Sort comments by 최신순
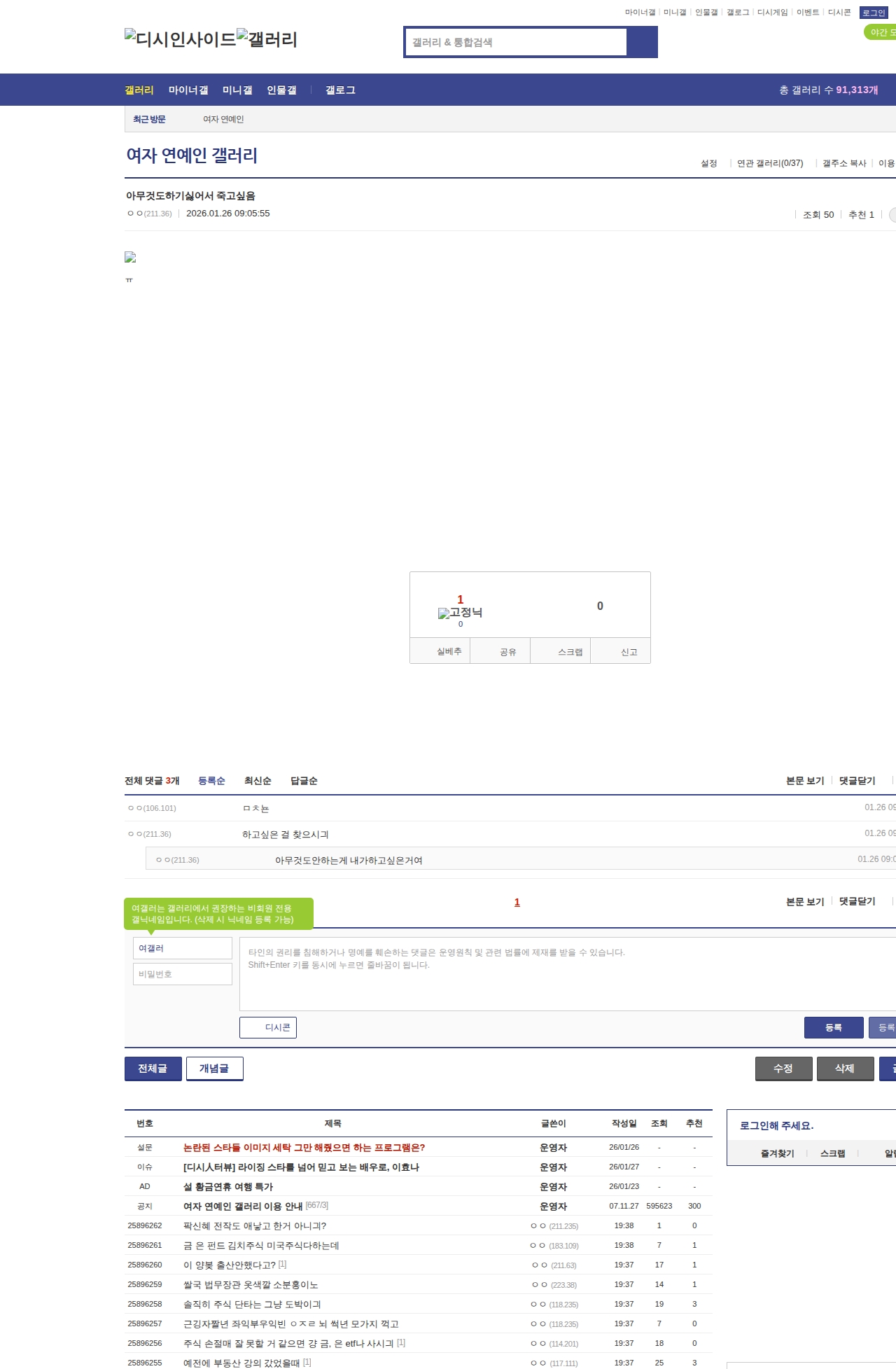 [258, 781]
